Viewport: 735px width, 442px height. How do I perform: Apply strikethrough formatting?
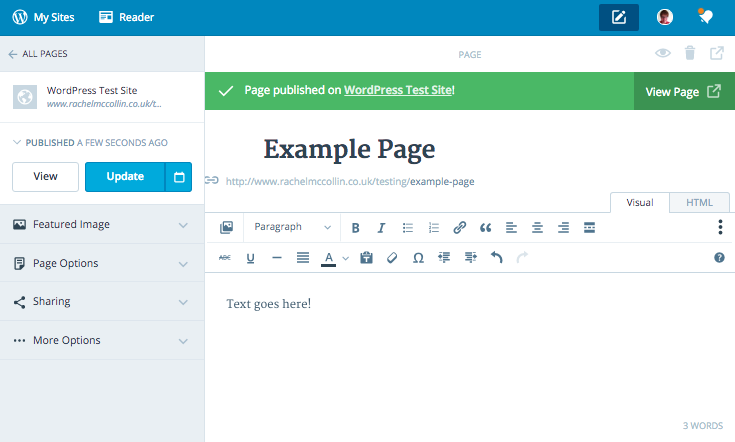click(225, 257)
